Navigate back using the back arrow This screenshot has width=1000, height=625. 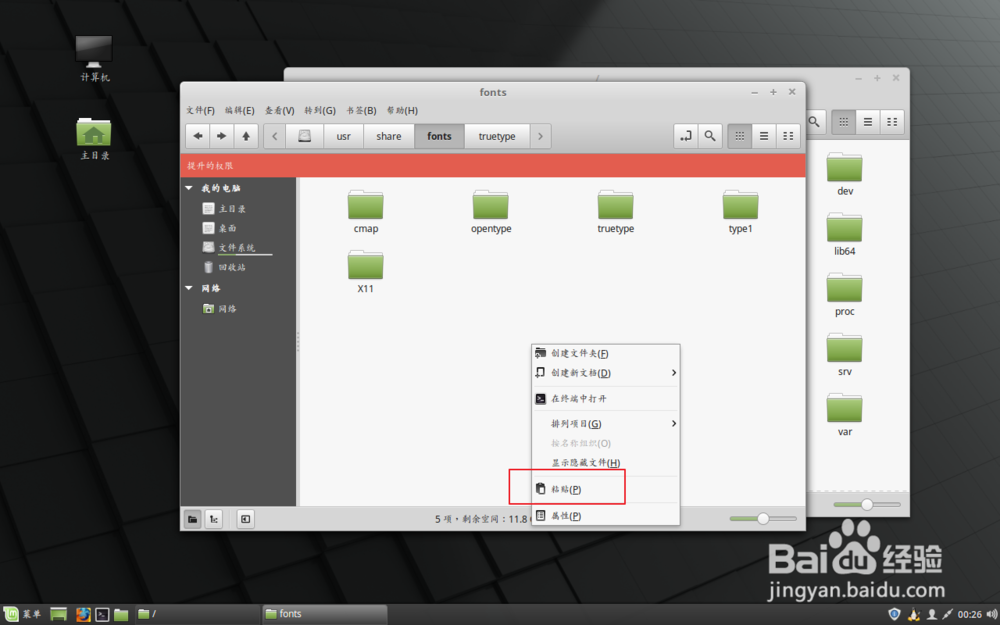[x=199, y=135]
